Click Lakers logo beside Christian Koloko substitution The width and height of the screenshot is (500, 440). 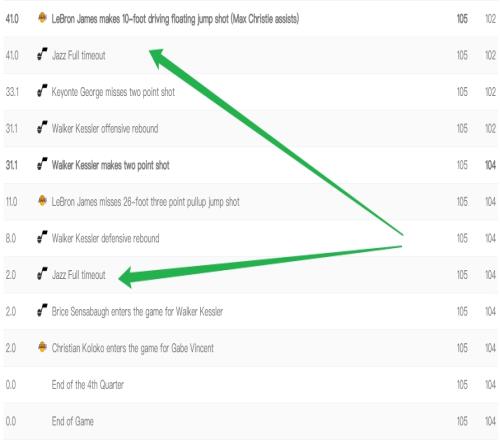42,347
